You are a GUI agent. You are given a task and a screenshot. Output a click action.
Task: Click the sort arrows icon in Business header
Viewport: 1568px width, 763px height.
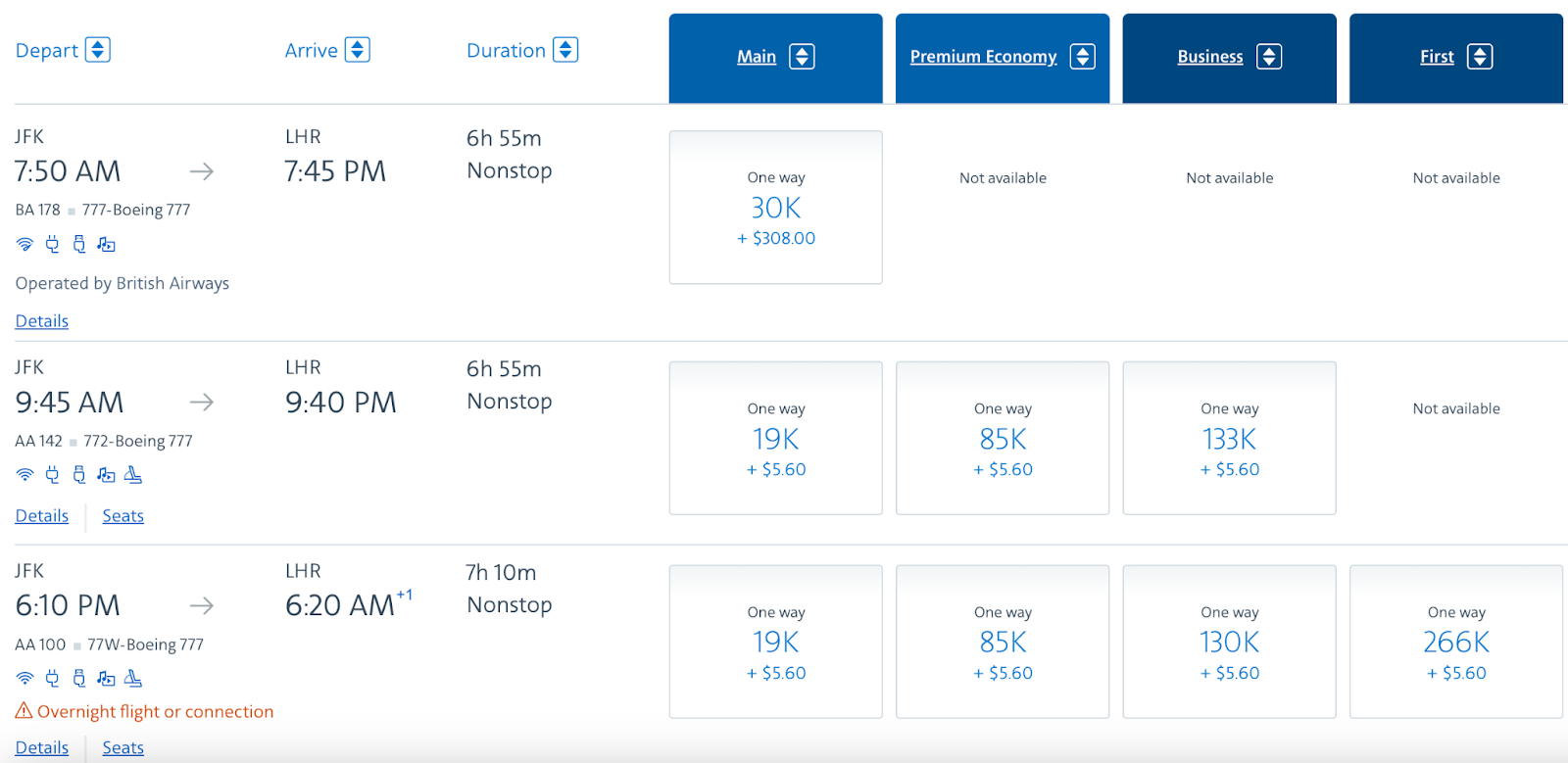click(x=1269, y=57)
